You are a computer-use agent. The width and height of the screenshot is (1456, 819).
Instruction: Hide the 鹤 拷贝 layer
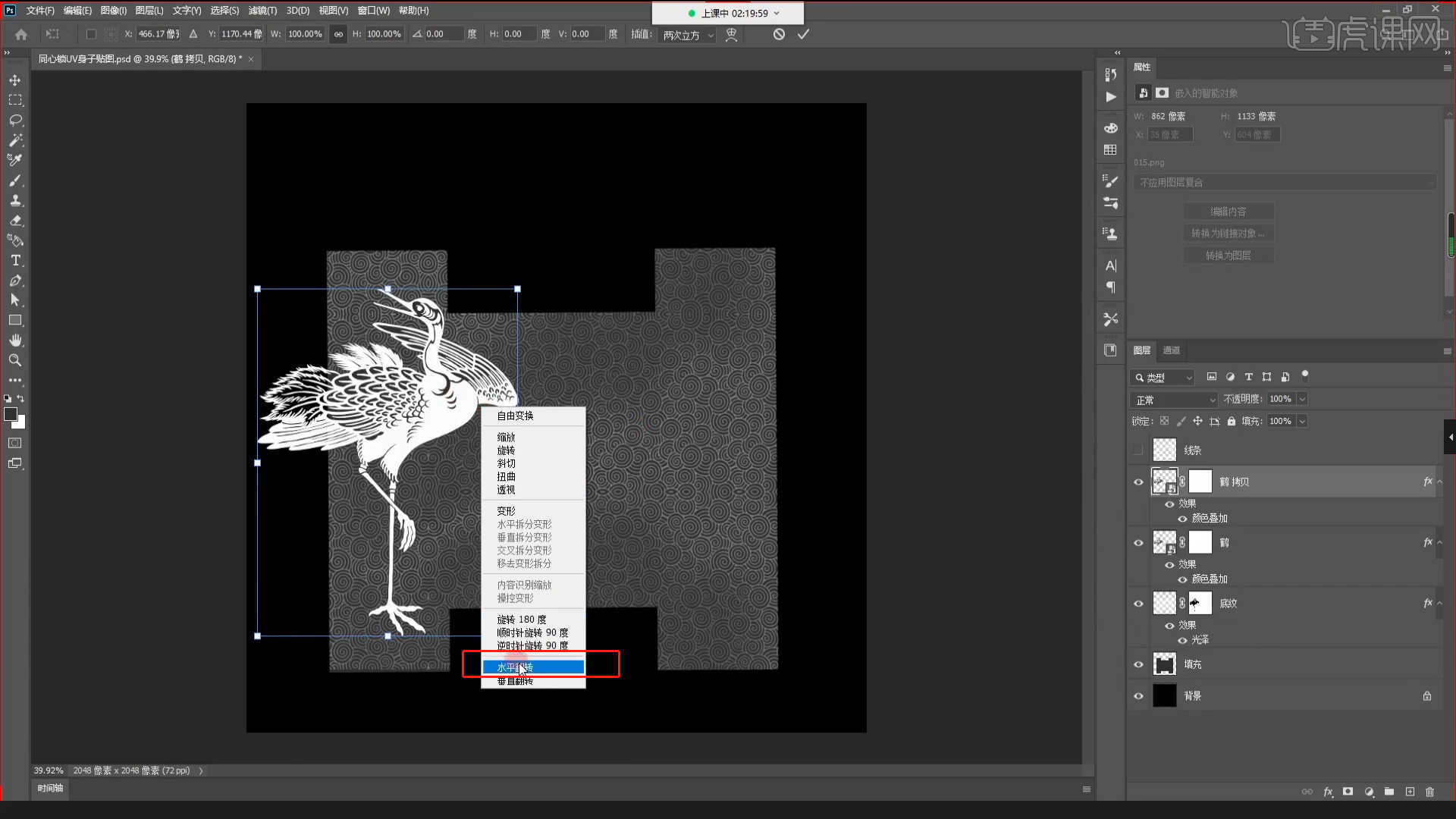[1138, 482]
